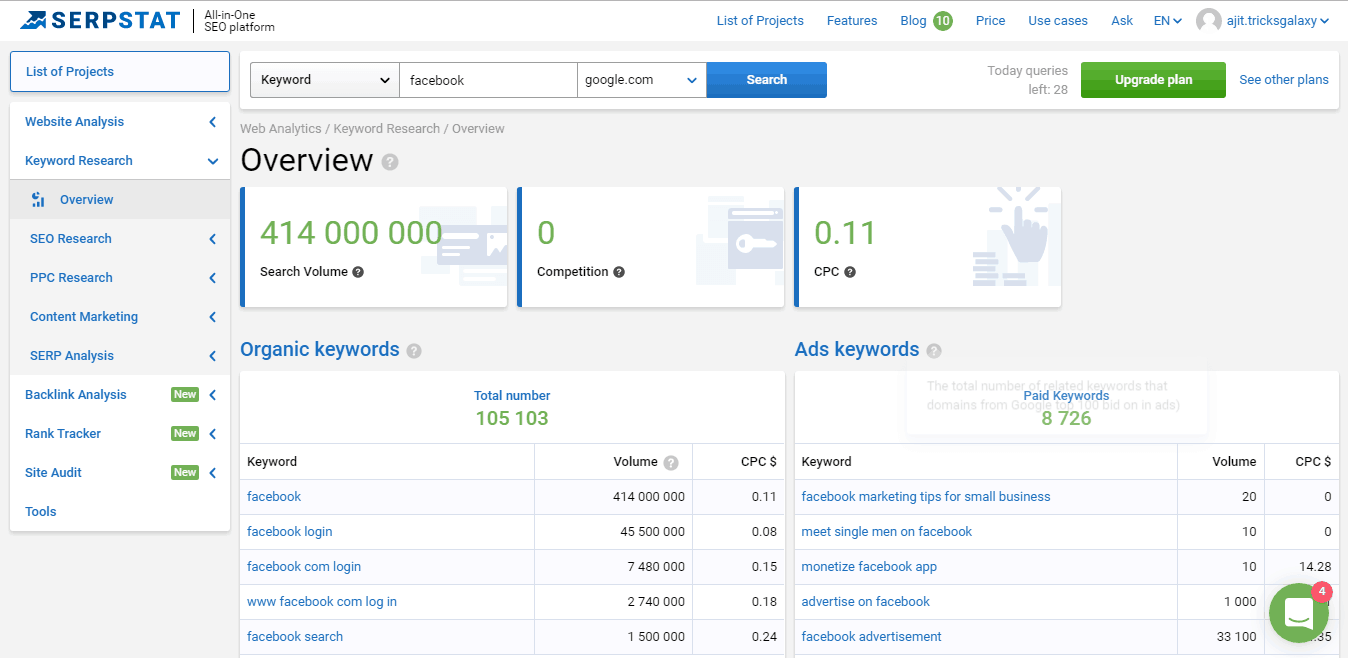Click CPC value 14.28 in Ads table
Image resolution: width=1348 pixels, height=658 pixels.
(x=1314, y=567)
